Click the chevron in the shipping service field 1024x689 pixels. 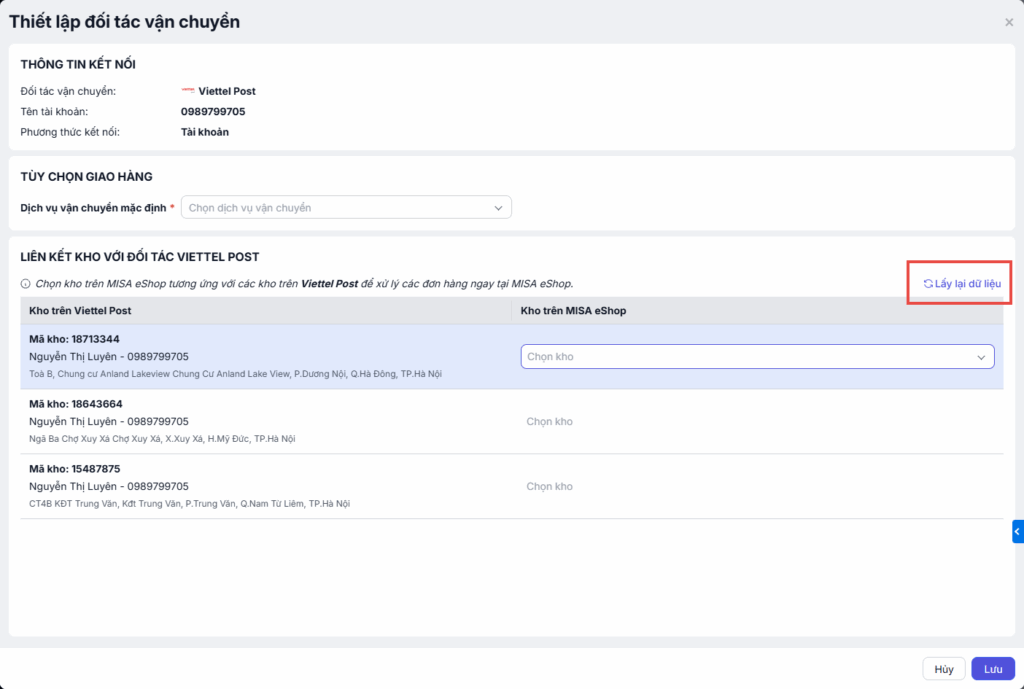(498, 208)
